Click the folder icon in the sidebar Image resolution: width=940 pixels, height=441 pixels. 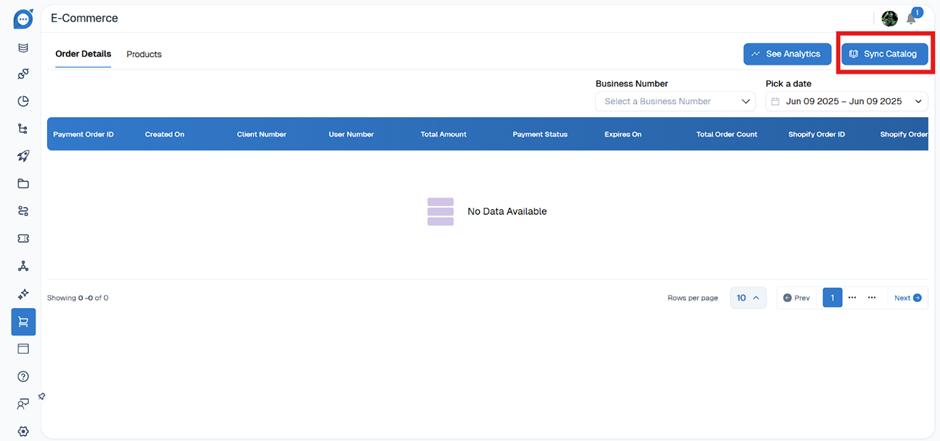(23, 184)
